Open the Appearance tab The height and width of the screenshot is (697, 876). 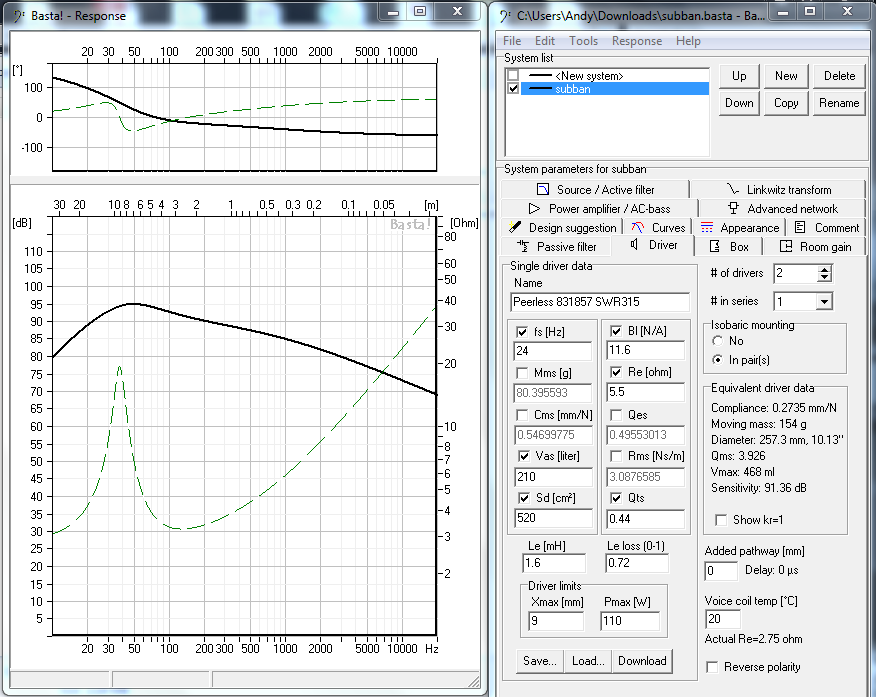pos(740,227)
